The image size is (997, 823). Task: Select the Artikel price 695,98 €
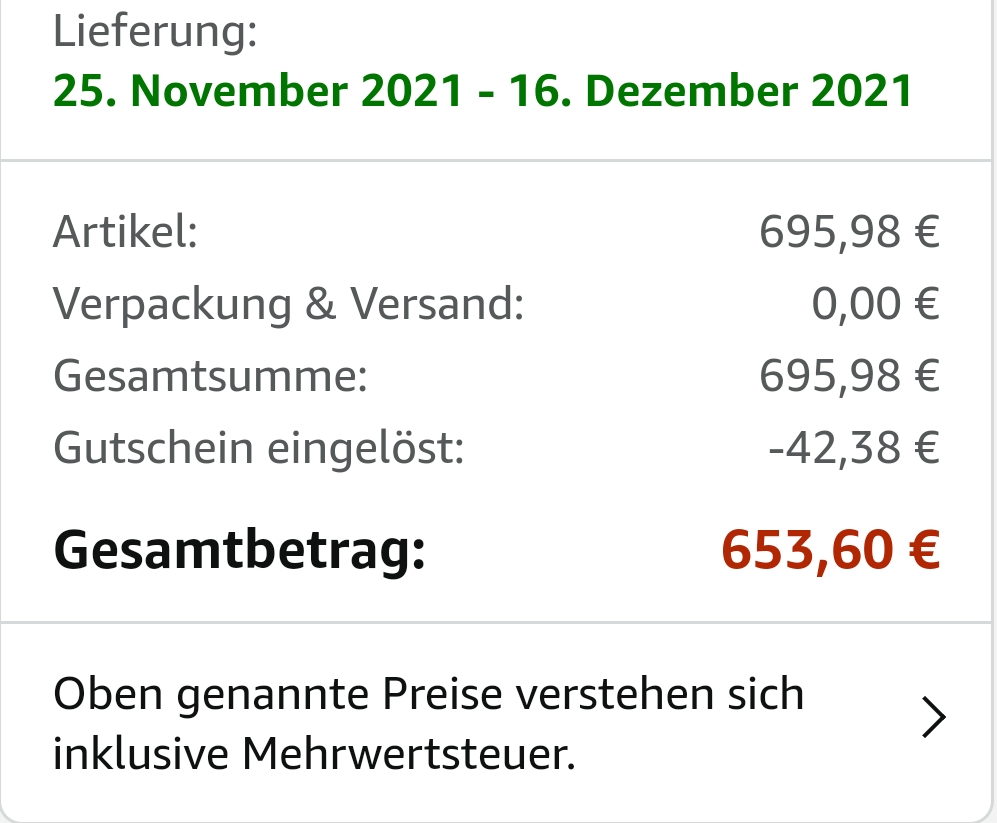pos(848,234)
